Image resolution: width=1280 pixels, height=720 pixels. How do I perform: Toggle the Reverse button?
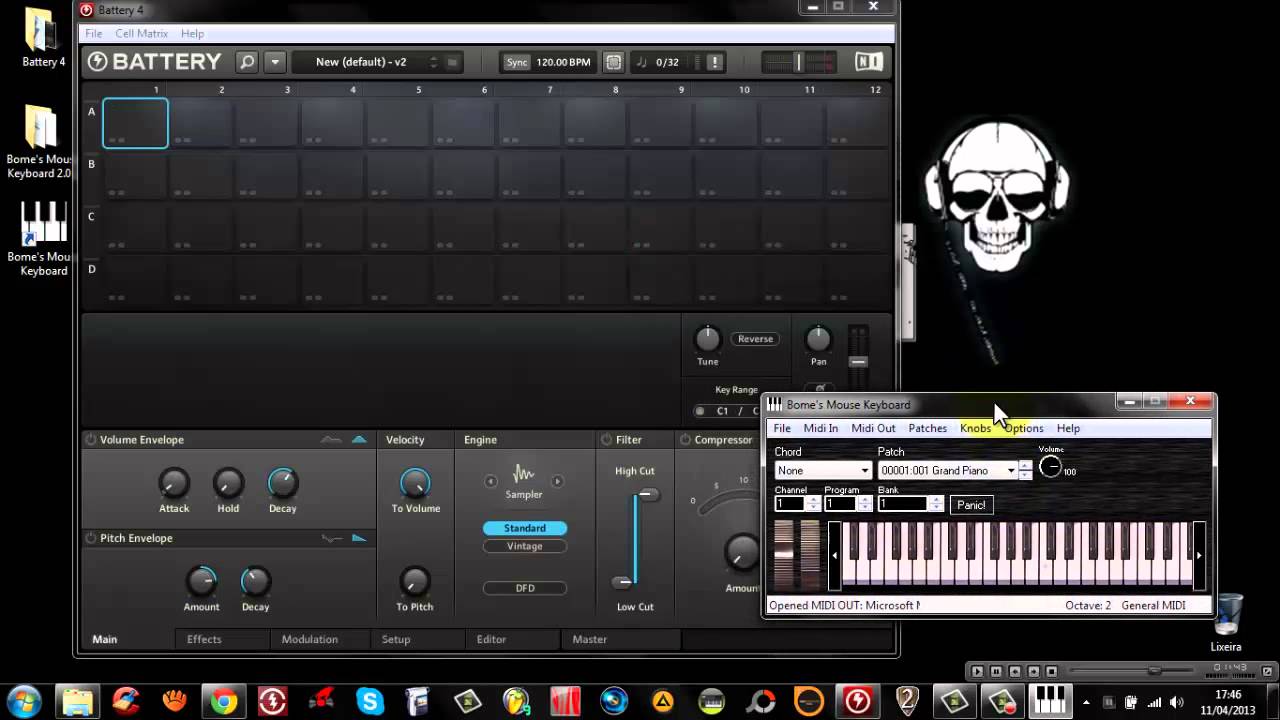point(755,339)
